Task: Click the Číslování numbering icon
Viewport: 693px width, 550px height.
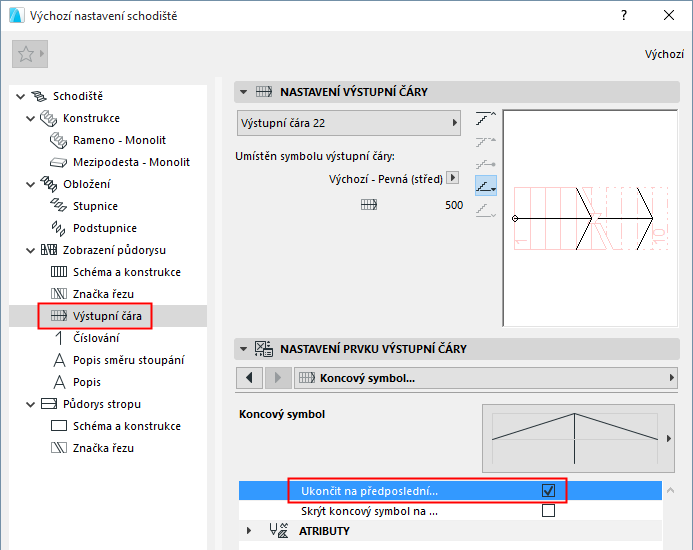Action: click(59, 338)
